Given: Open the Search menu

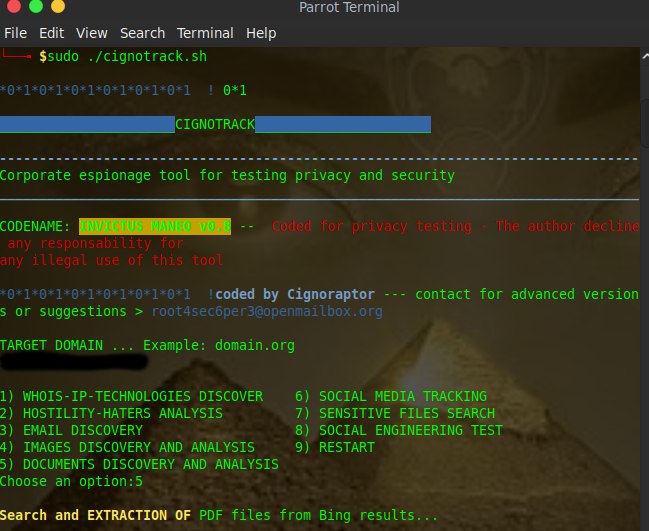Looking at the screenshot, I should pos(142,33).
